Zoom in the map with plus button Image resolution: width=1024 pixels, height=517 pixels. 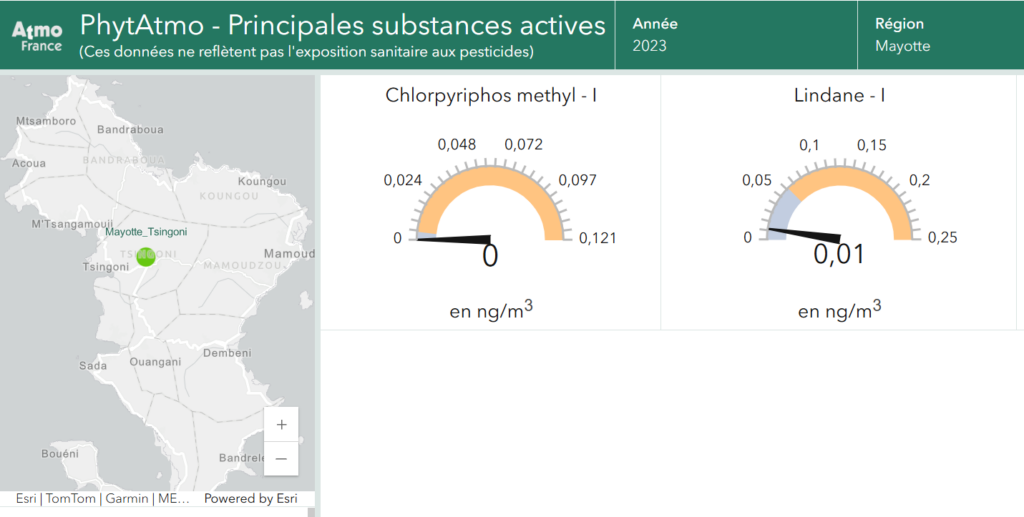pyautogui.click(x=281, y=424)
